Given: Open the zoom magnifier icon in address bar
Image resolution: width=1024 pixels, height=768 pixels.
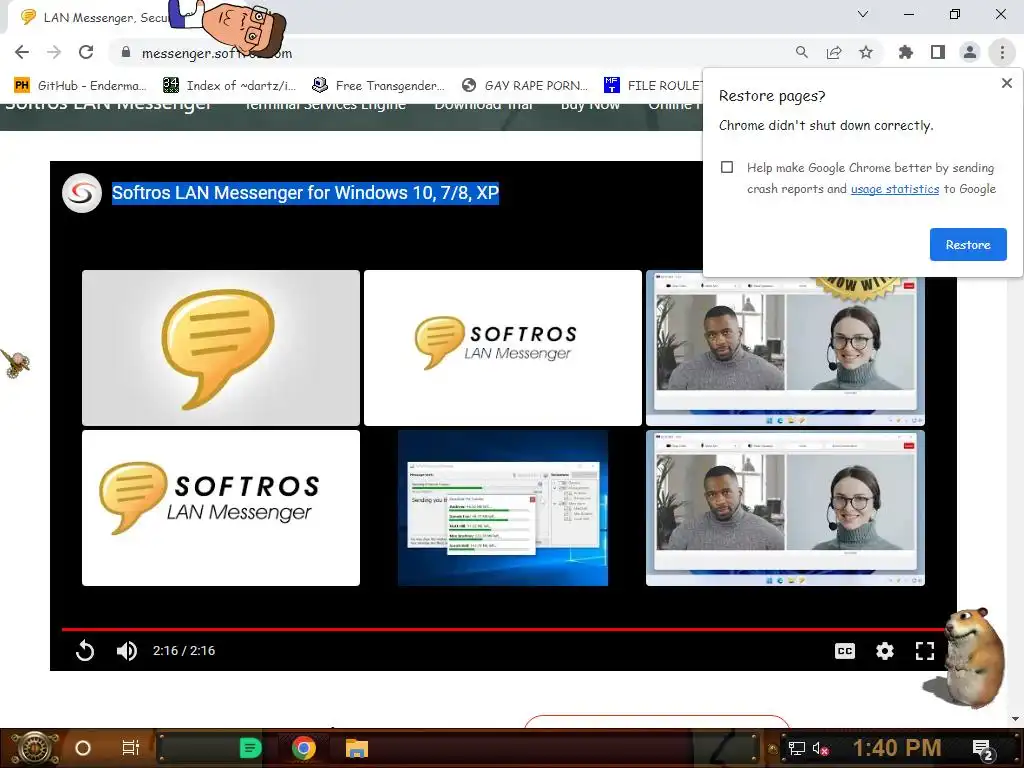Looking at the screenshot, I should [801, 52].
